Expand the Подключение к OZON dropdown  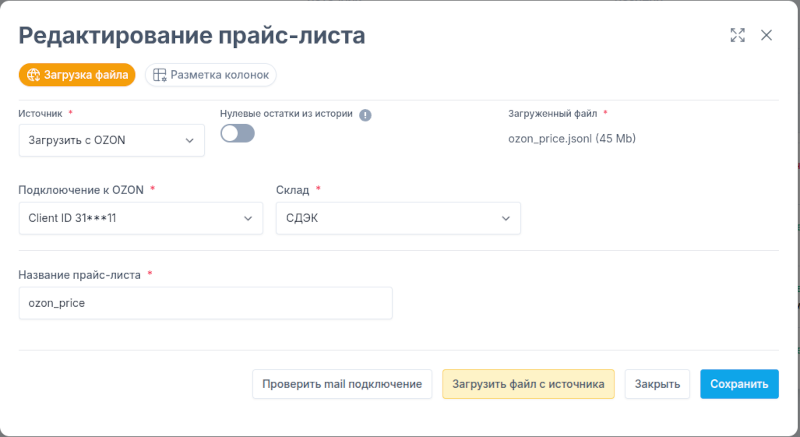[x=141, y=218]
